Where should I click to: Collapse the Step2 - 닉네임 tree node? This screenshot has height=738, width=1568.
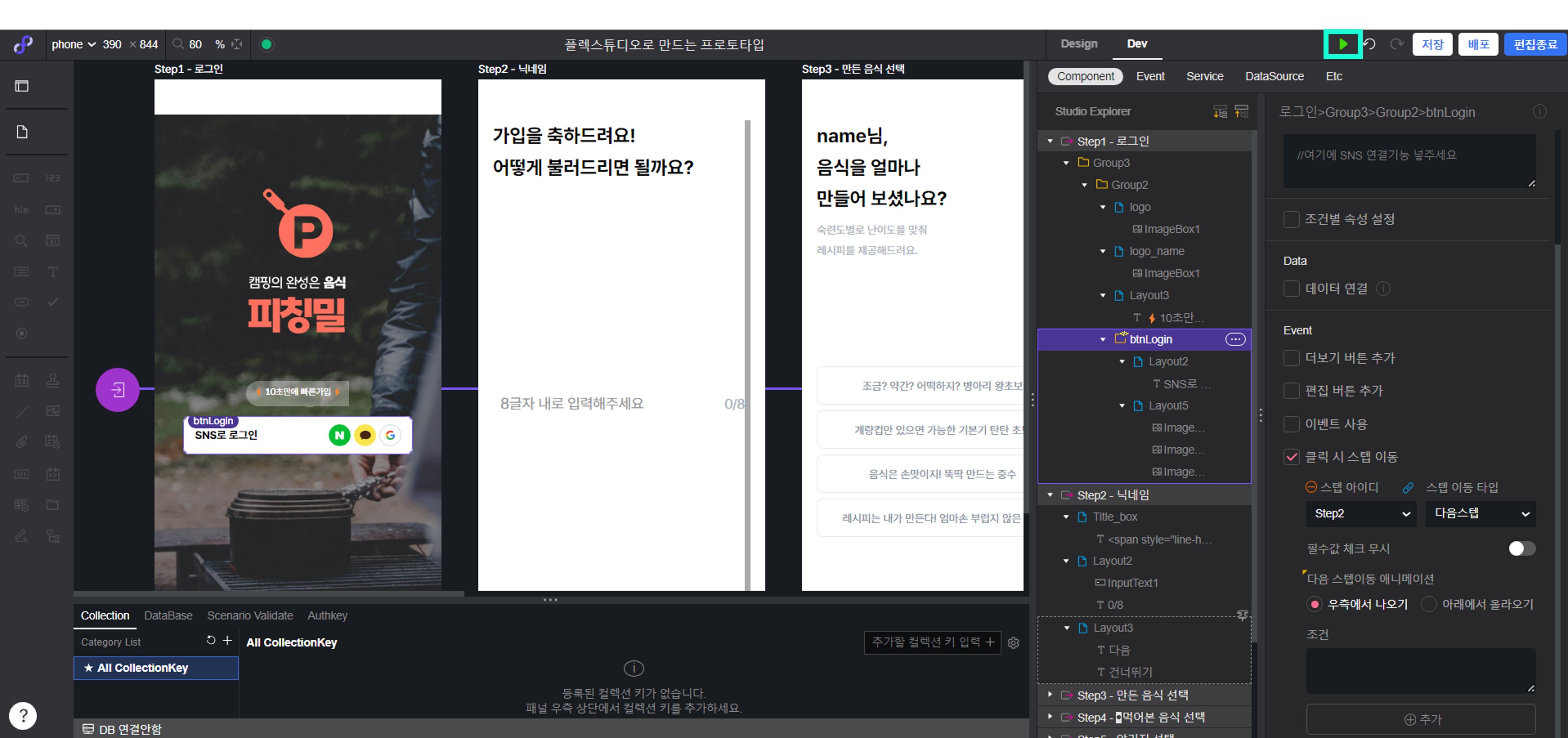[1050, 495]
